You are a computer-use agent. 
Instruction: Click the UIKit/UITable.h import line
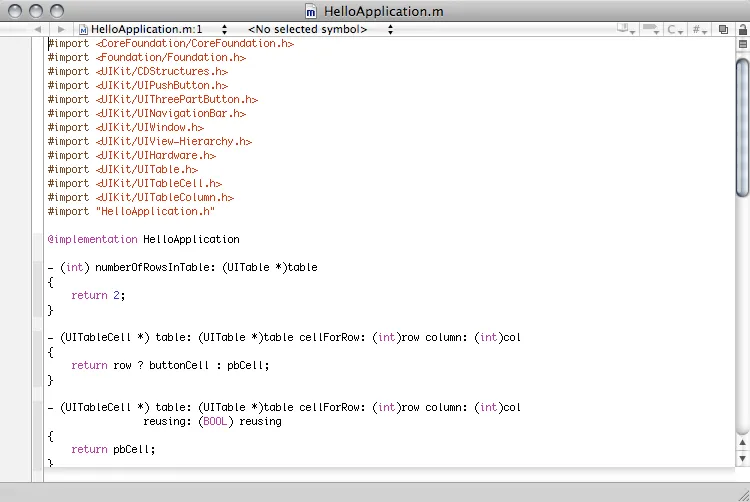[x=123, y=169]
